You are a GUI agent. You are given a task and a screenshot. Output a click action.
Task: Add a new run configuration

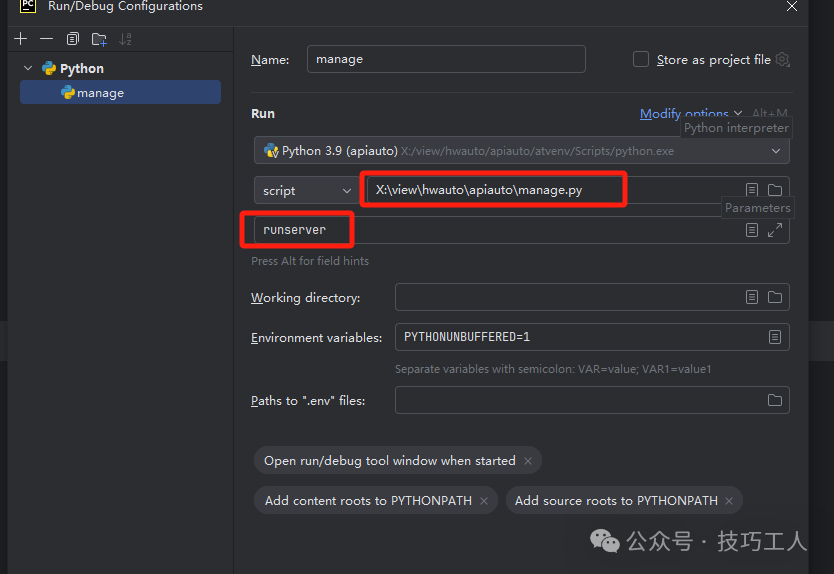click(x=21, y=39)
